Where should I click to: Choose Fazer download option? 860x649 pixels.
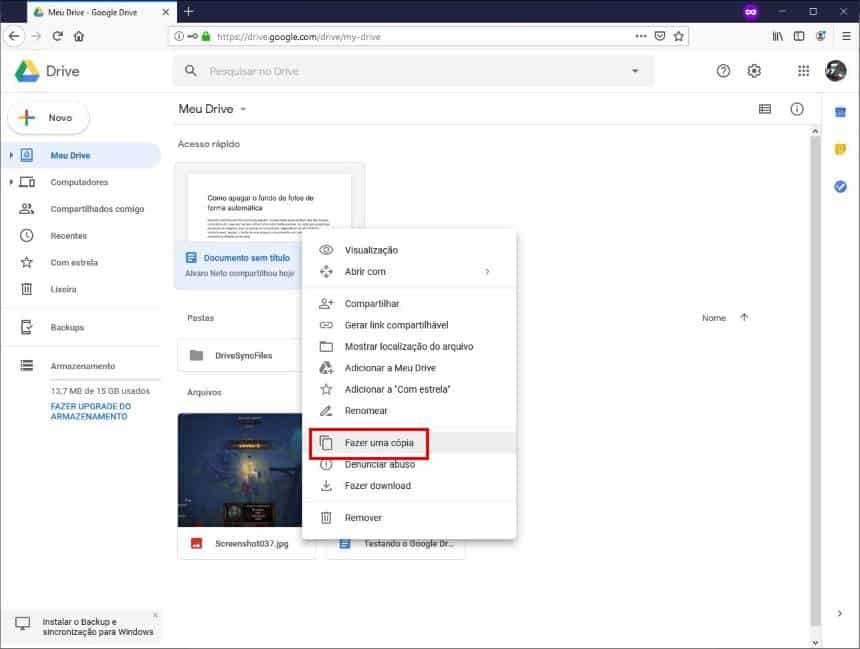[x=409, y=486]
